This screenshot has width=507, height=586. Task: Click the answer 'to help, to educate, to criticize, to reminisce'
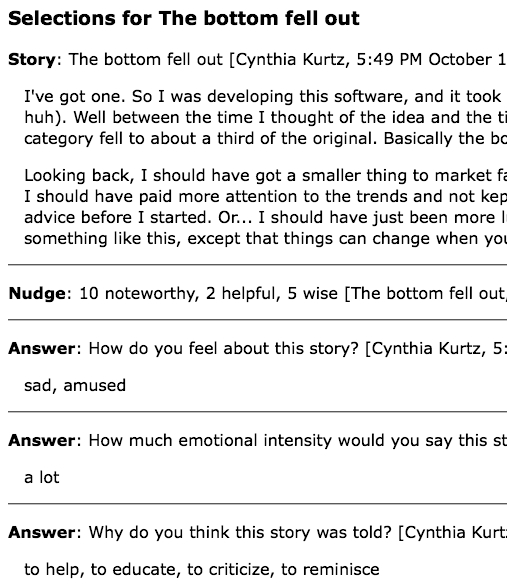pos(202,569)
